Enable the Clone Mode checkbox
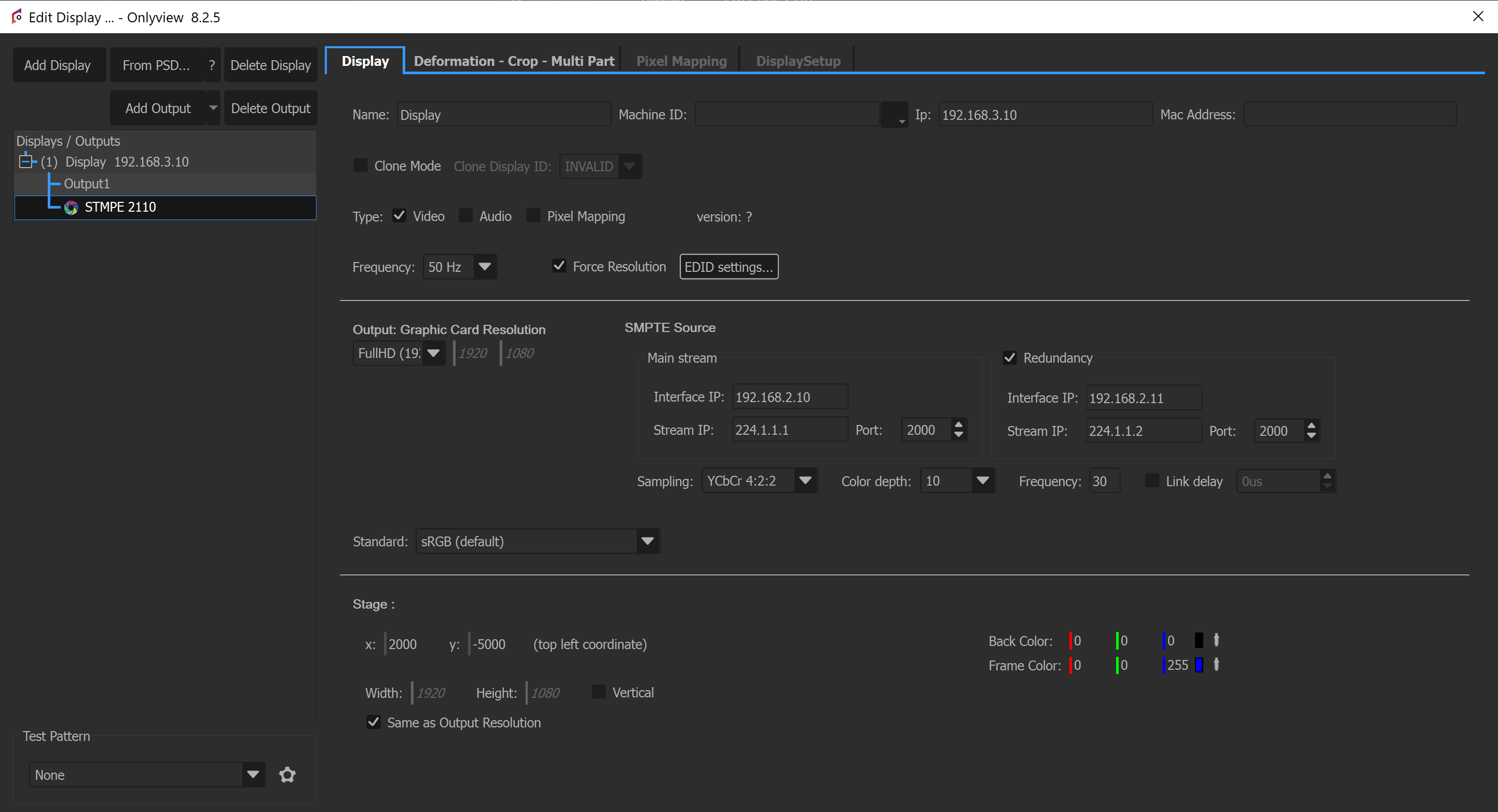 coord(361,166)
